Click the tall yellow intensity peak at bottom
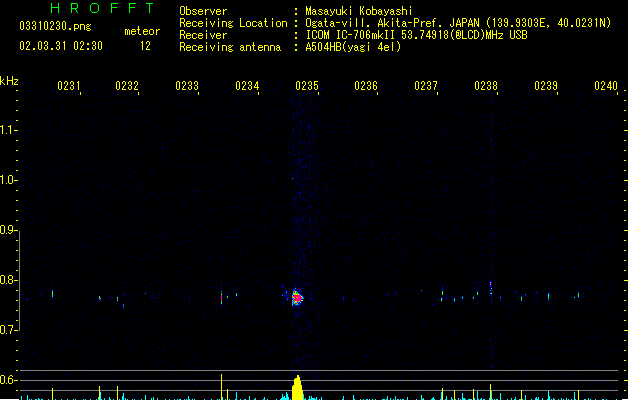Screen dimensions: 629x400 click(297, 388)
